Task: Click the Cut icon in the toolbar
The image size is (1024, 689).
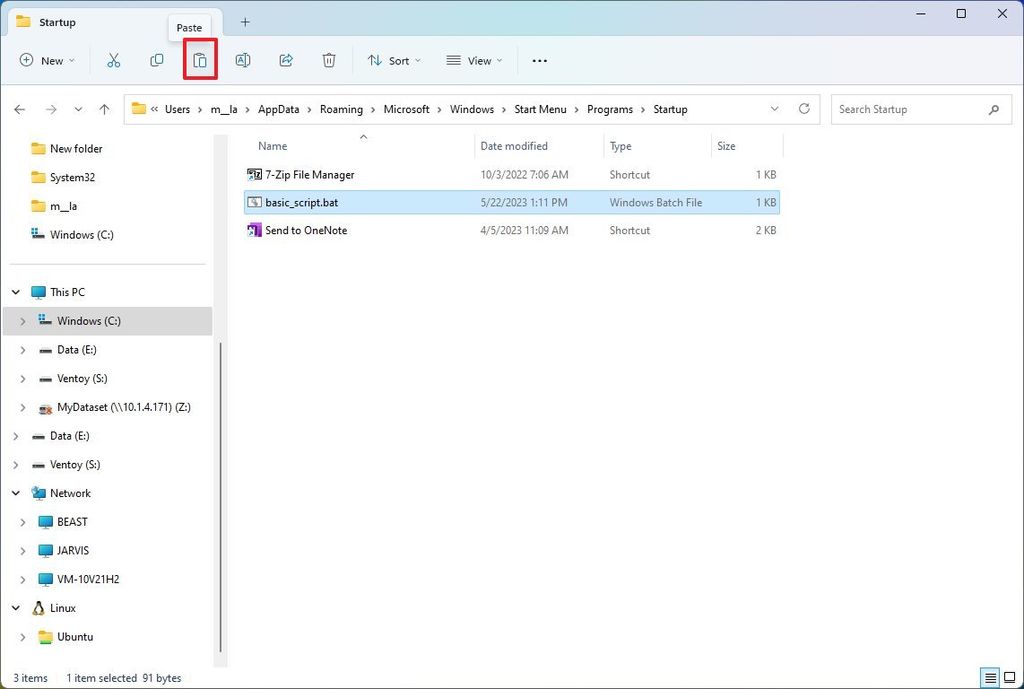Action: tap(114, 60)
